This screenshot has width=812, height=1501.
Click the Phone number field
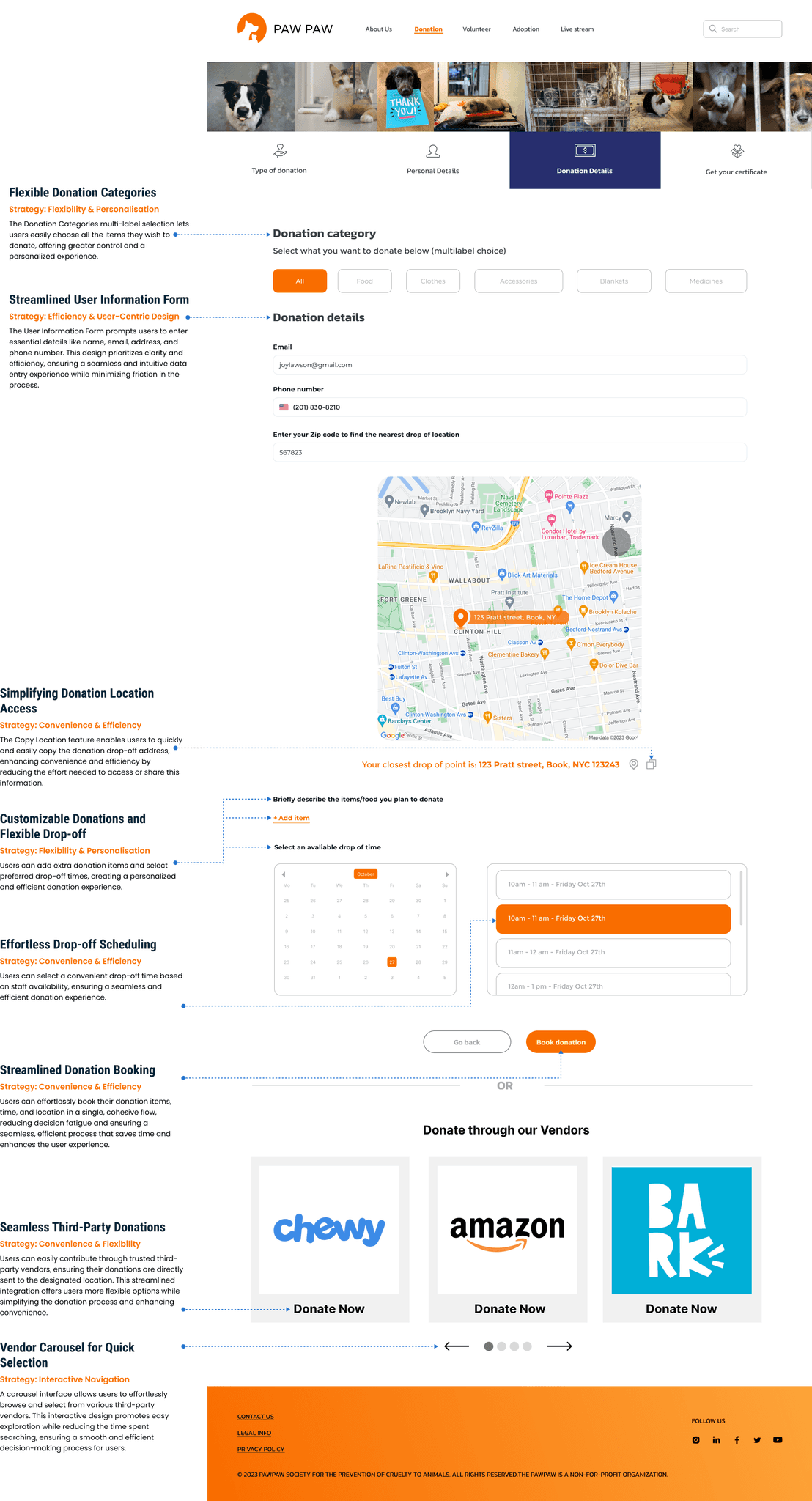510,407
